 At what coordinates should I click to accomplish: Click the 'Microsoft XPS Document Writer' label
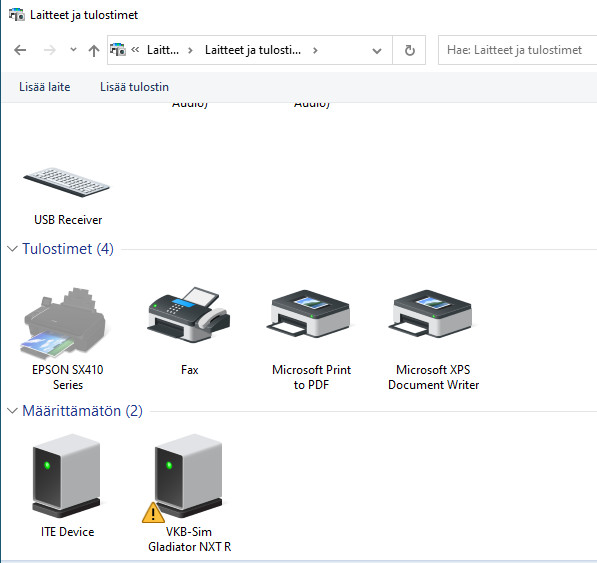[x=433, y=377]
